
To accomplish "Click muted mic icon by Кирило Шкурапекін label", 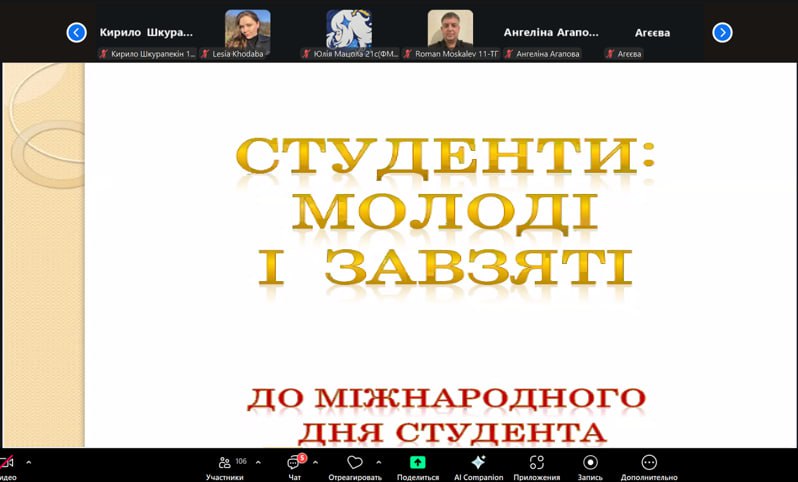I will click(103, 54).
